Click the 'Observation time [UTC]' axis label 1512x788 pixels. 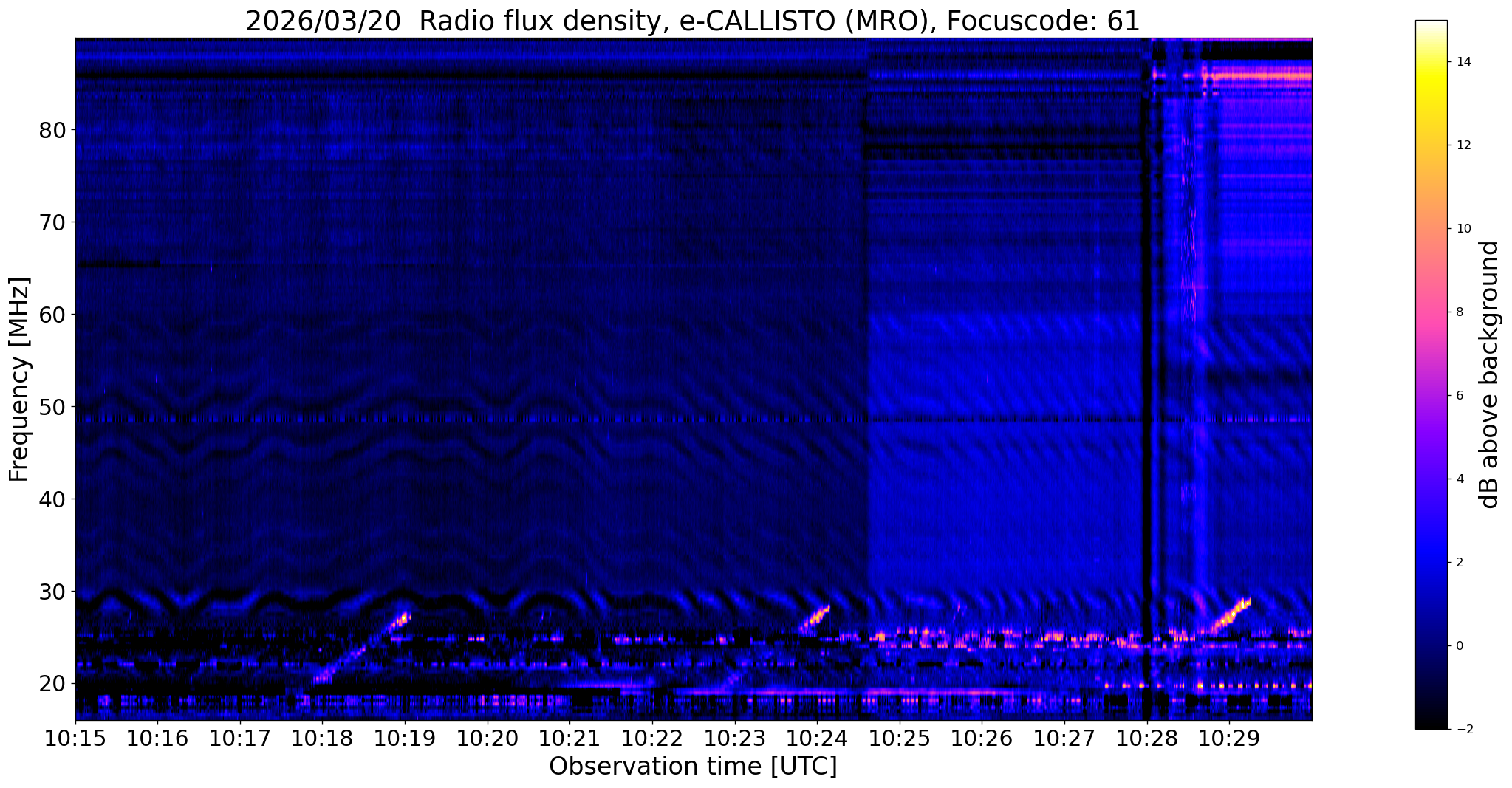pyautogui.click(x=693, y=767)
